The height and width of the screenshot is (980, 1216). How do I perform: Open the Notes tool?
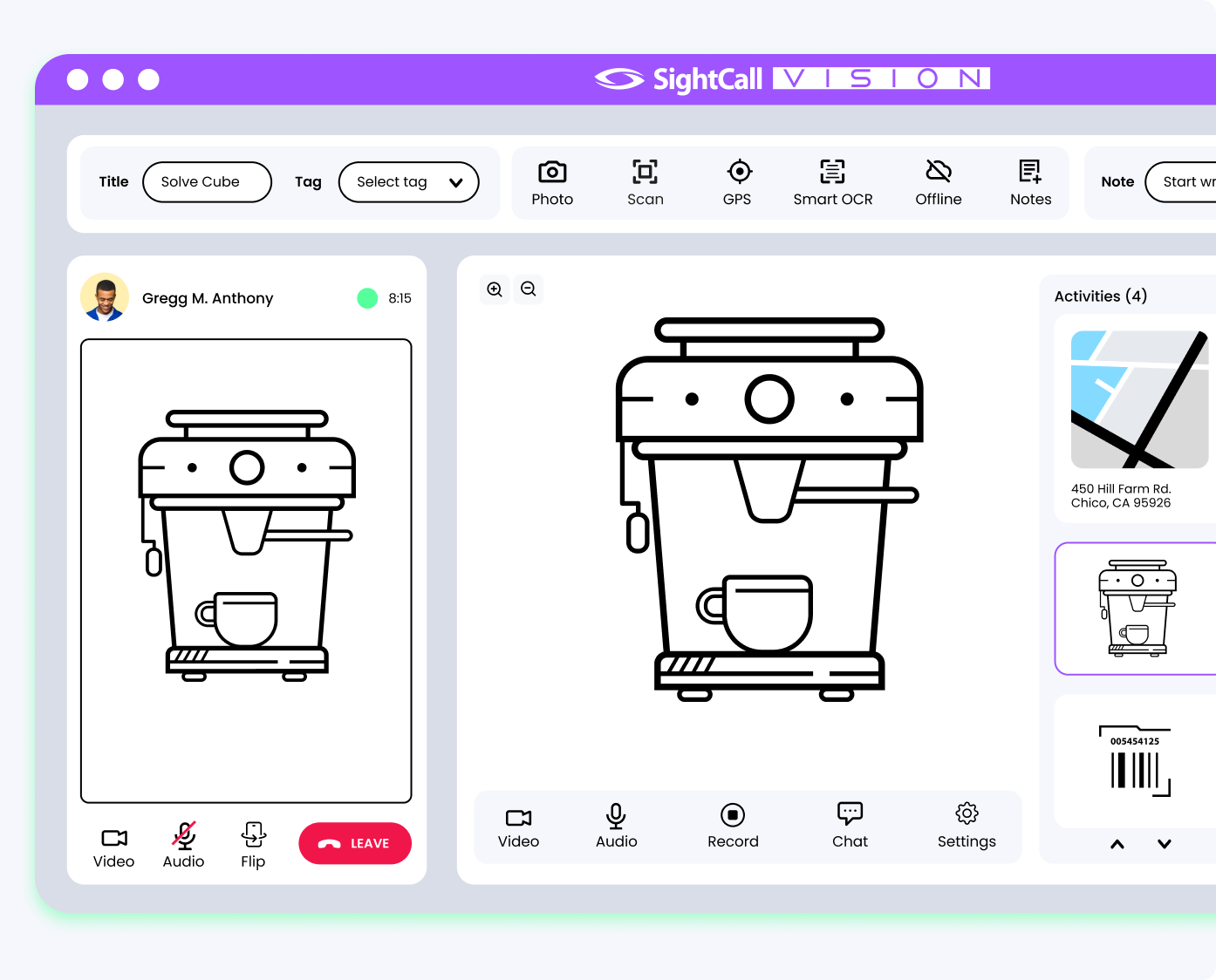point(1030,183)
